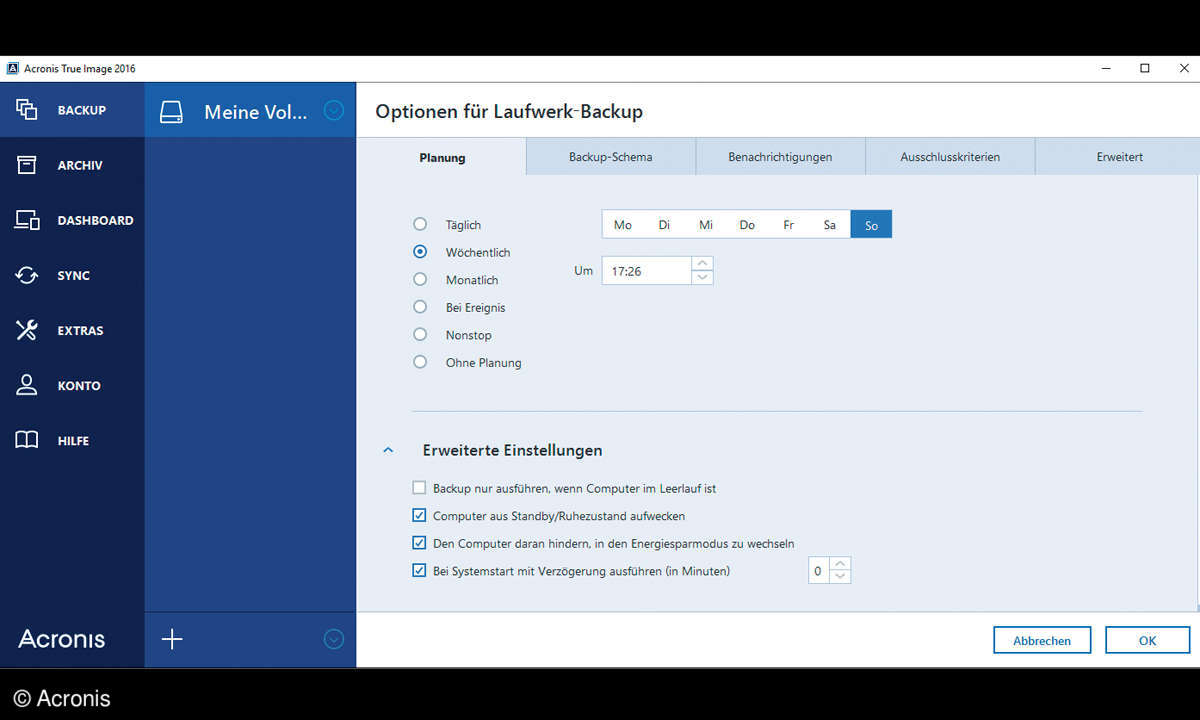Select the Nonstop schedule option
This screenshot has width=1200, height=720.
pos(420,334)
